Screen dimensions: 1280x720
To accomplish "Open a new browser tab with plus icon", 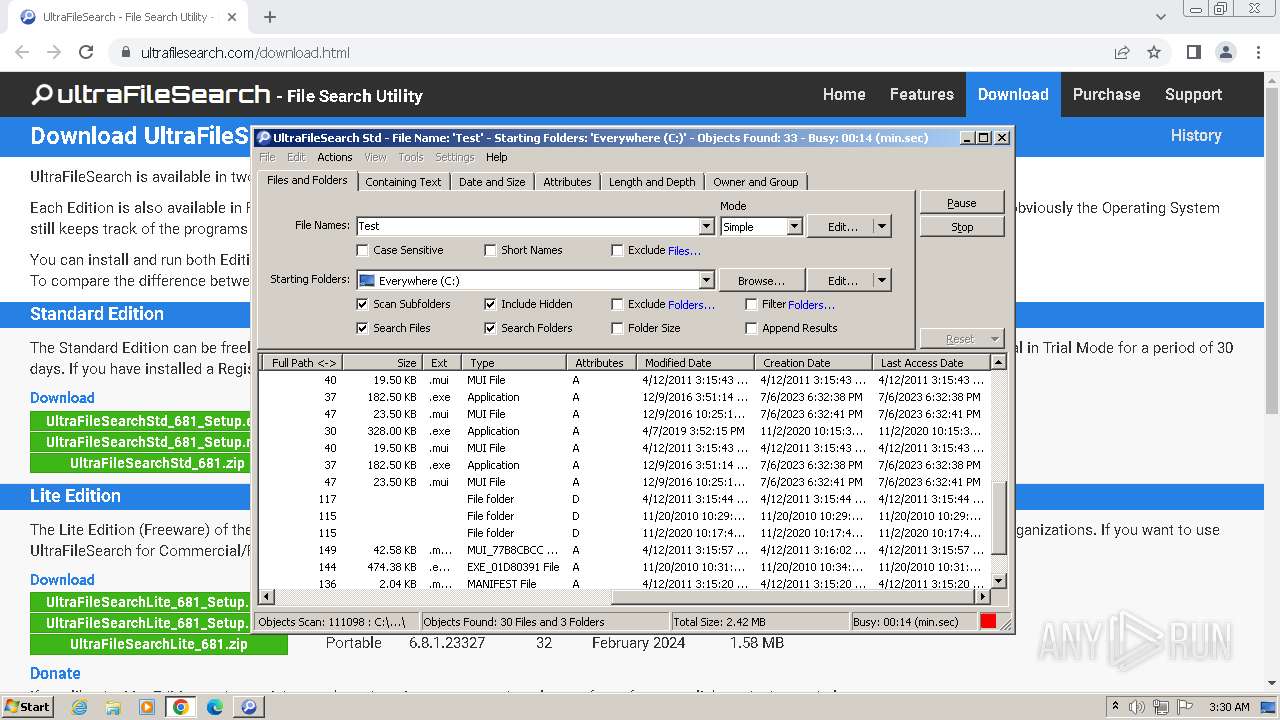I will (x=270, y=17).
